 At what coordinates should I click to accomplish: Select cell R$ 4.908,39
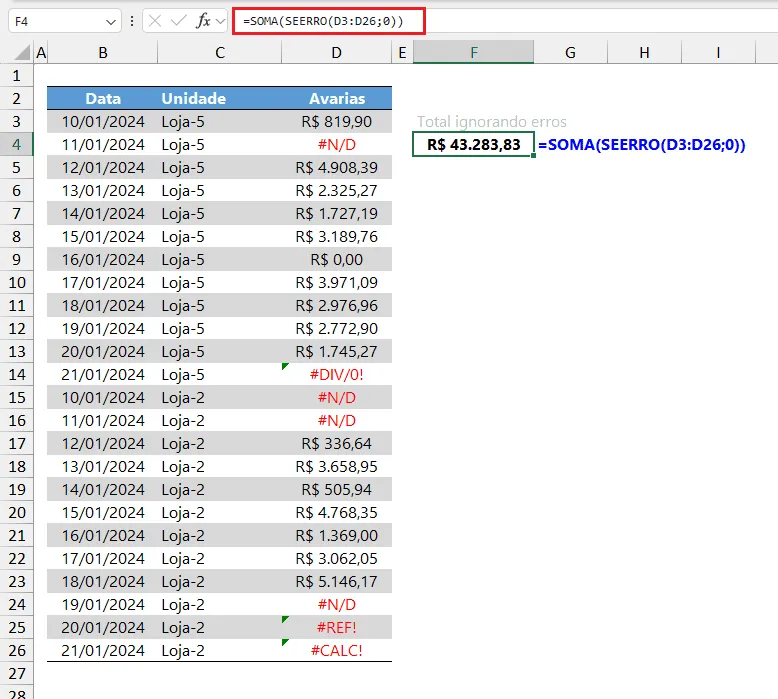tap(336, 168)
